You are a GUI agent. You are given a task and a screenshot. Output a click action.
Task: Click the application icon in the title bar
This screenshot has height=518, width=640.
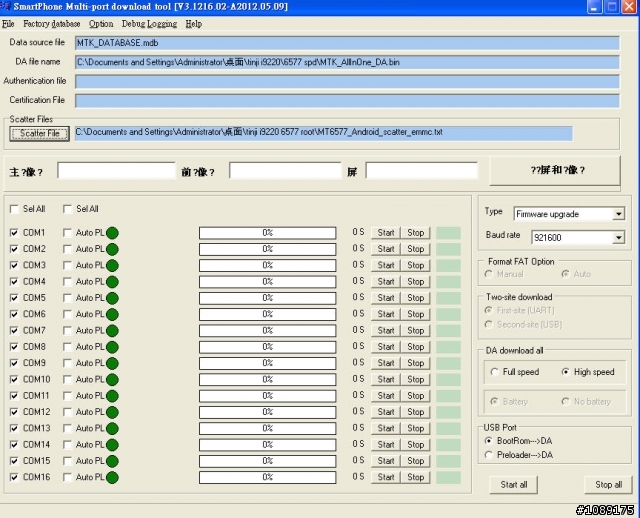point(6,7)
